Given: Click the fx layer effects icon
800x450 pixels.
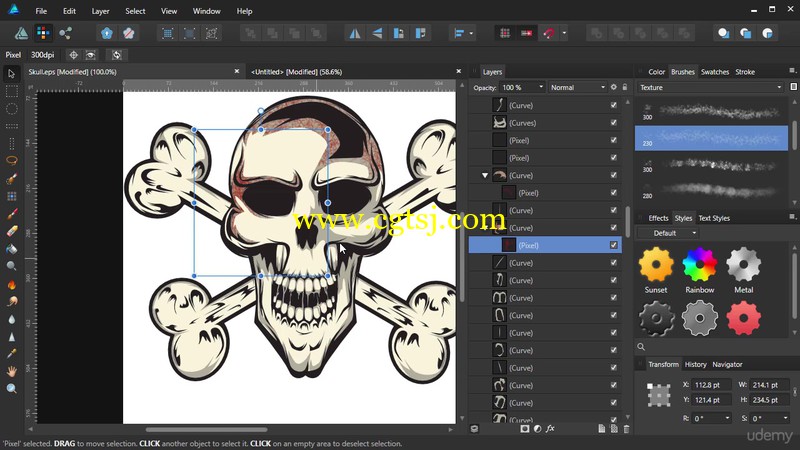Looking at the screenshot, I should click(x=550, y=429).
